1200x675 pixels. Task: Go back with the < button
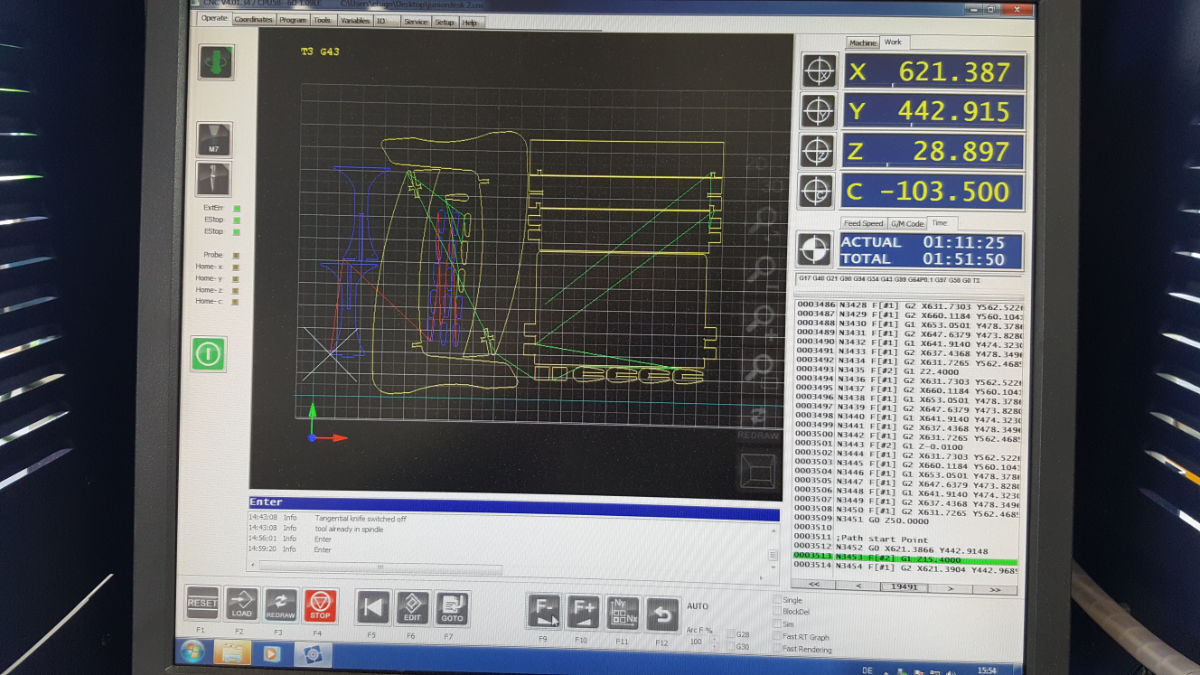[856, 587]
